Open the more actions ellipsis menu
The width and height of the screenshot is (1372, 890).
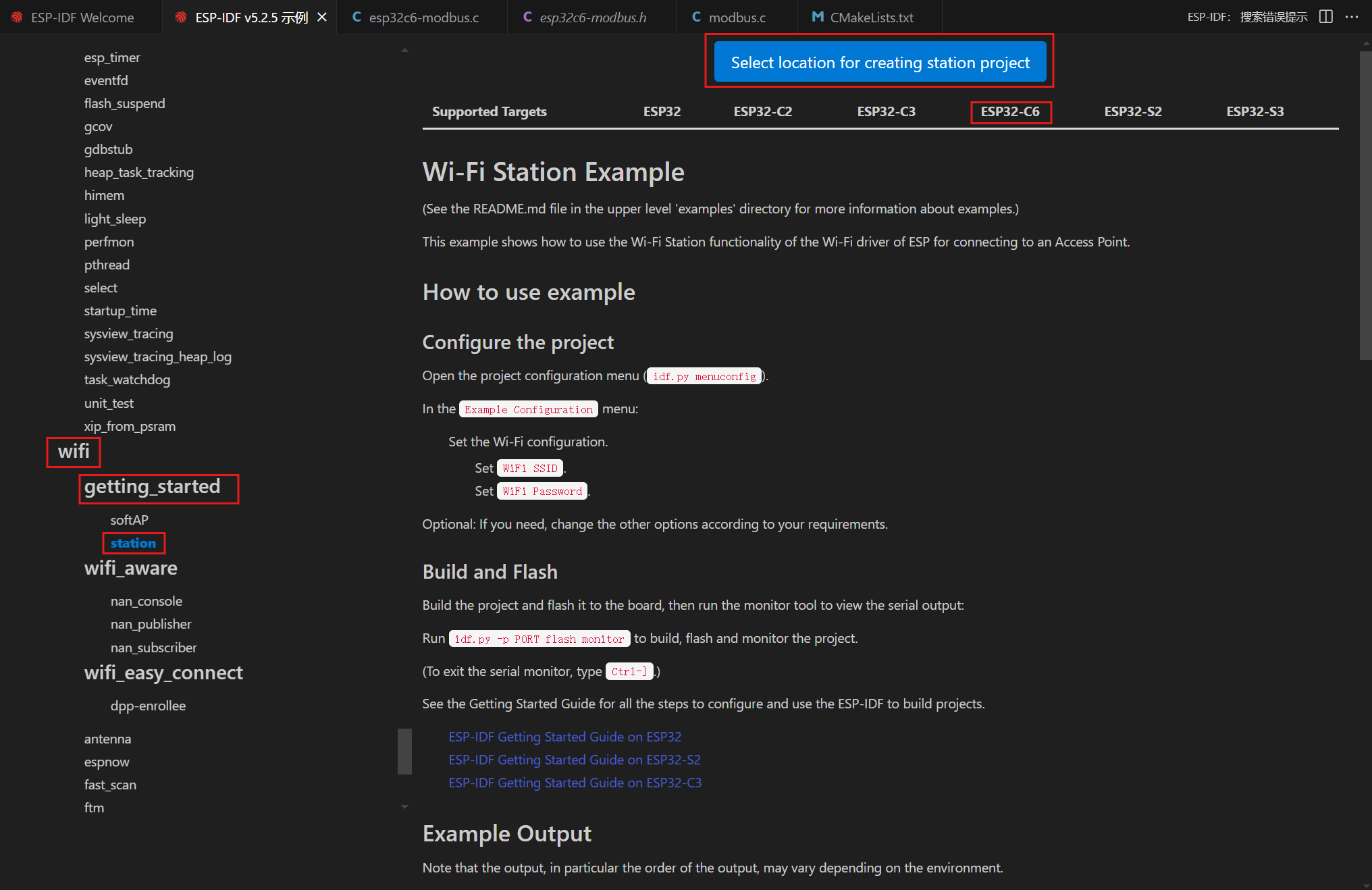tap(1352, 17)
